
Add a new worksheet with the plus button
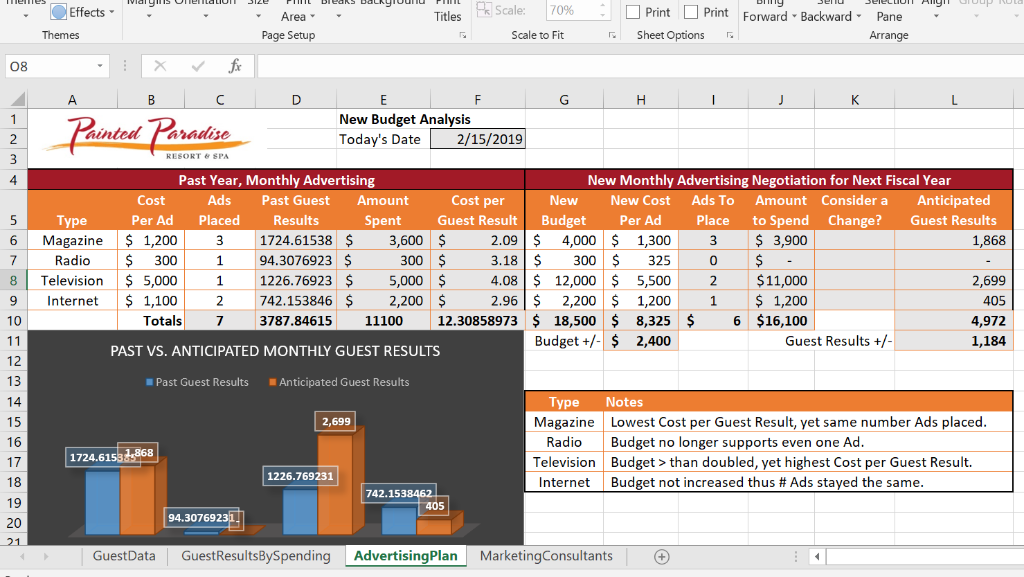[x=662, y=557]
